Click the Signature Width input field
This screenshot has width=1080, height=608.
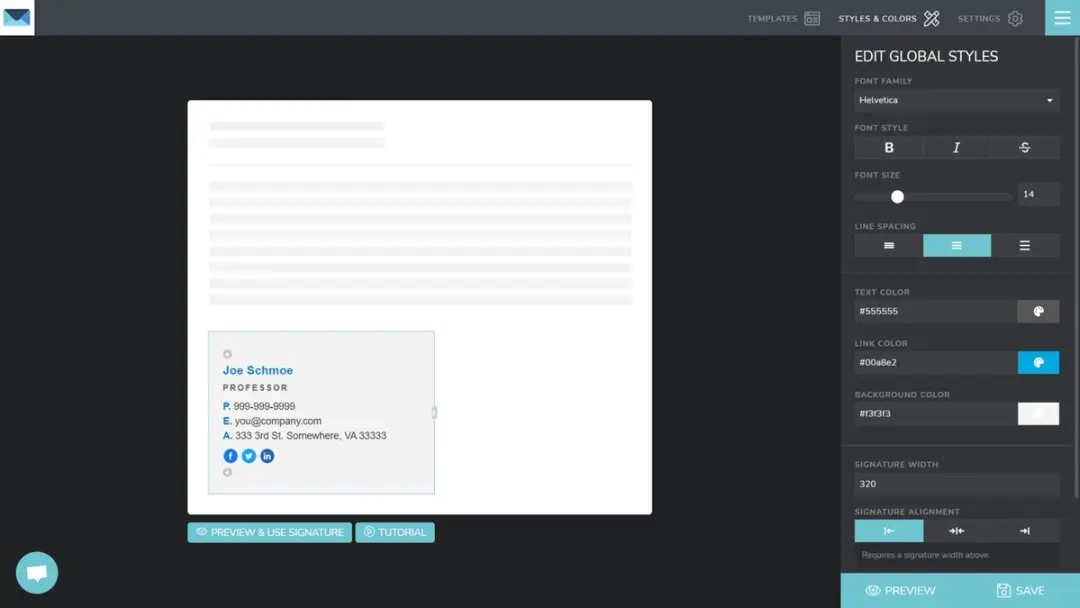pyautogui.click(x=956, y=484)
